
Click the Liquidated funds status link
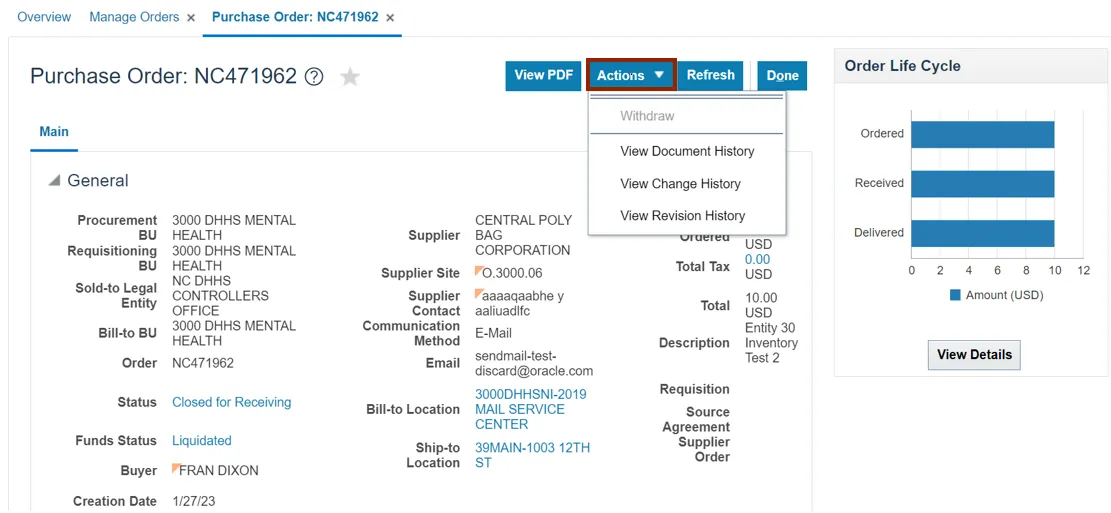tap(201, 441)
